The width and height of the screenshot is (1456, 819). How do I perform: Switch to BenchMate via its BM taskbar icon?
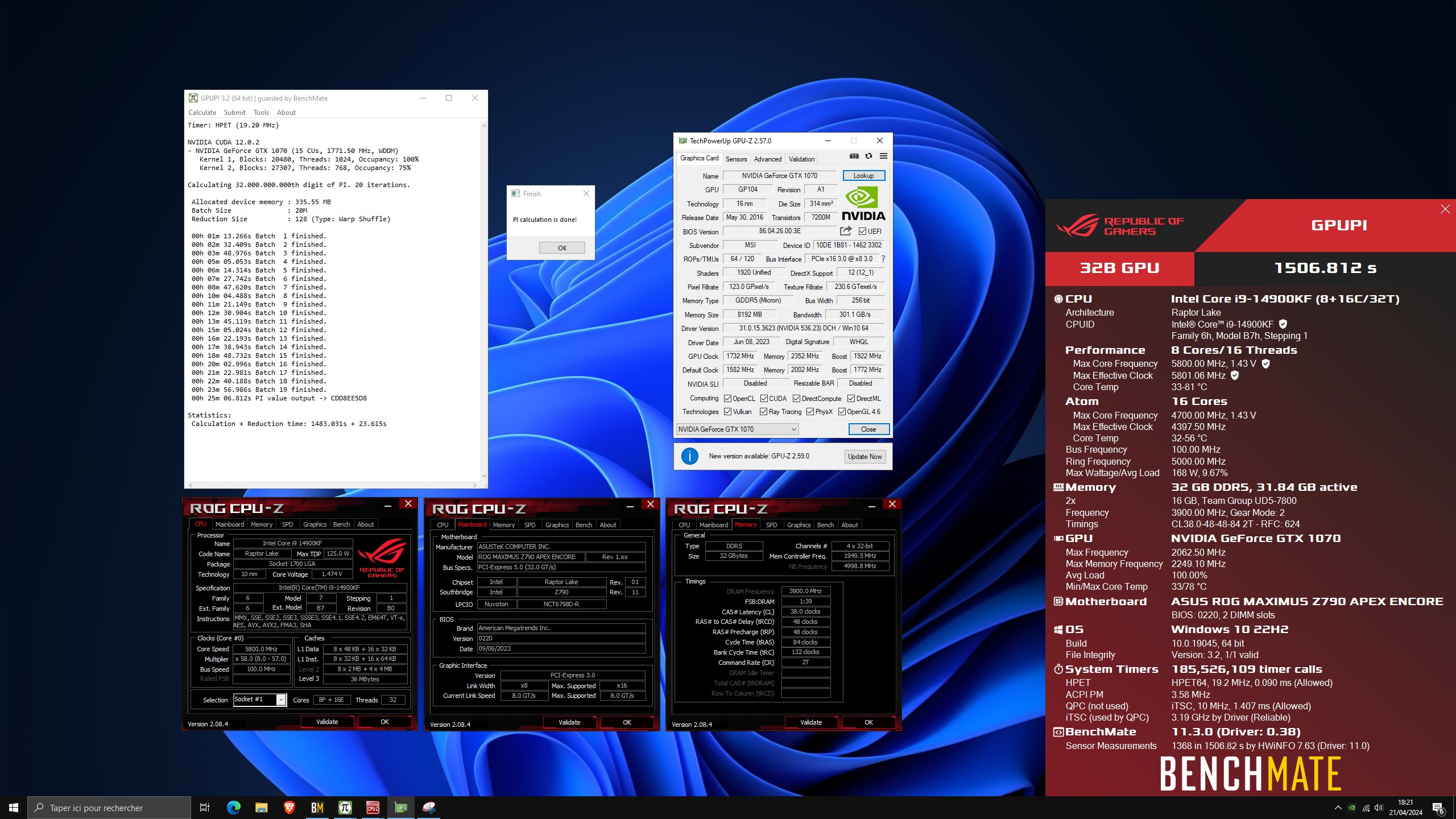317,808
